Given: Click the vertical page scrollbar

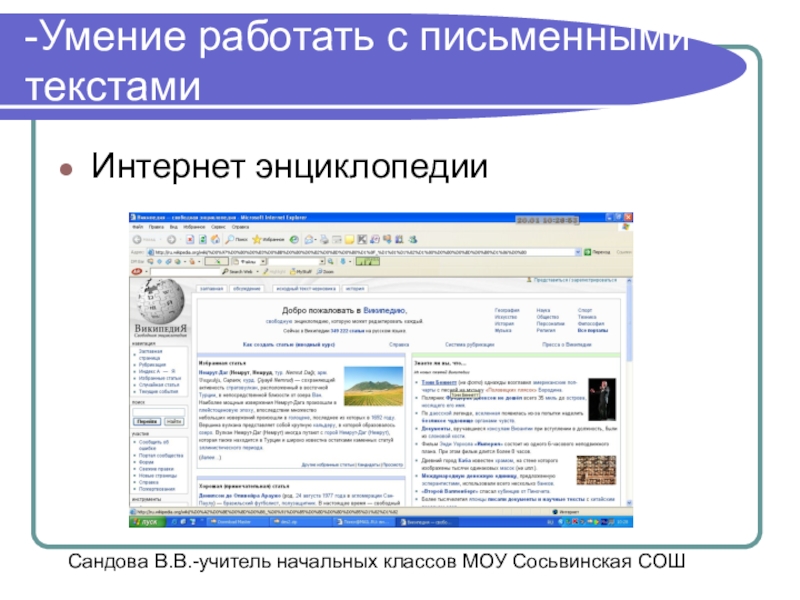Looking at the screenshot, I should 629,392.
